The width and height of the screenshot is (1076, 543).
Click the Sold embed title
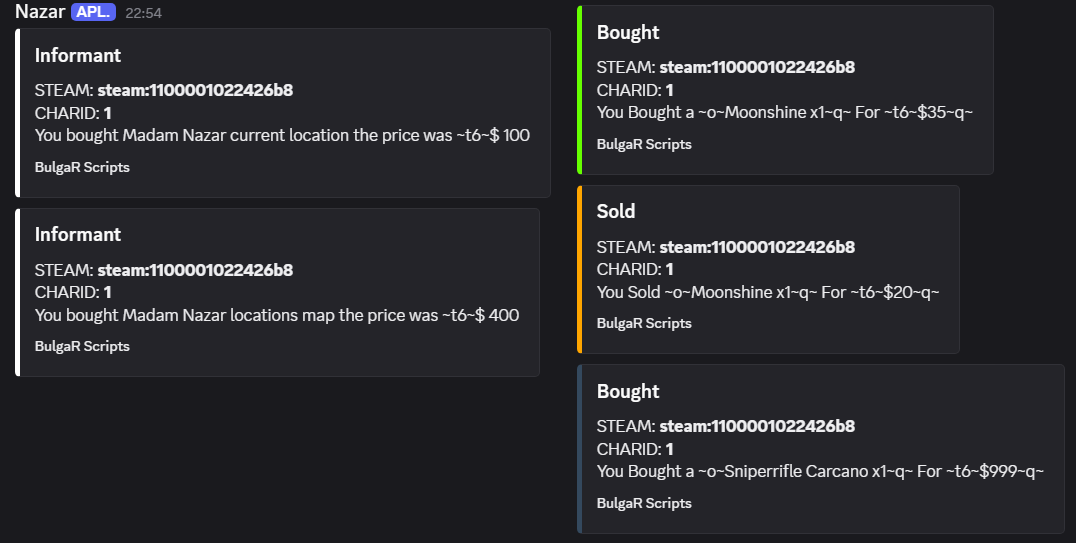(616, 211)
